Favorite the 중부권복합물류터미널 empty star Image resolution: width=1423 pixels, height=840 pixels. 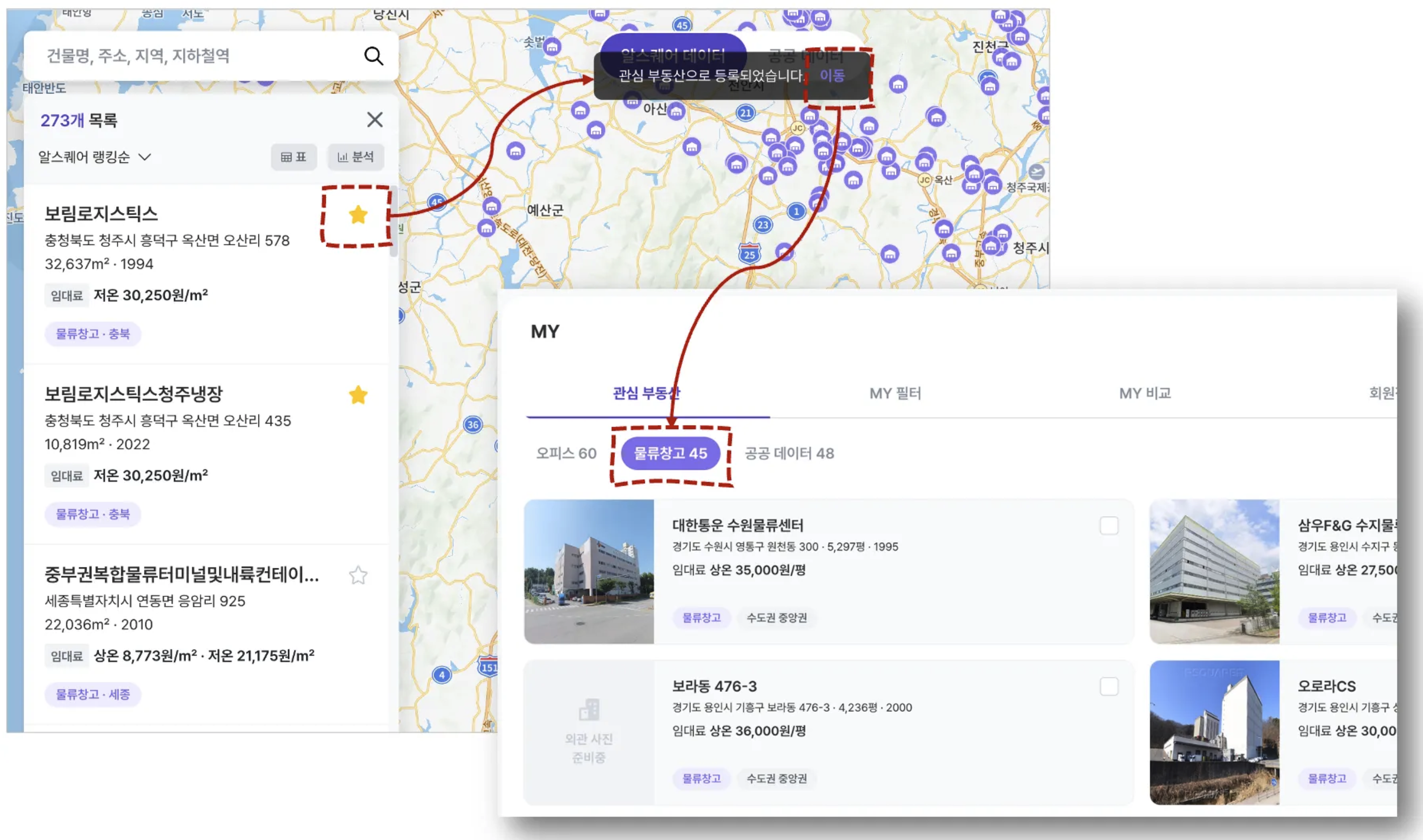click(358, 575)
